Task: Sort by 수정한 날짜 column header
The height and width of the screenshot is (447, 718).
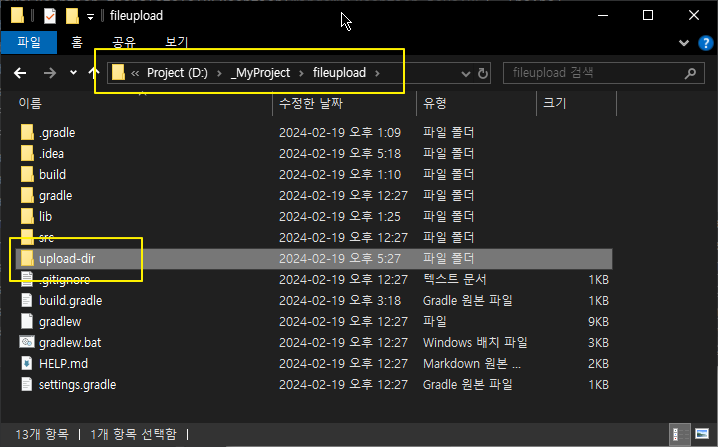Action: coord(311,103)
